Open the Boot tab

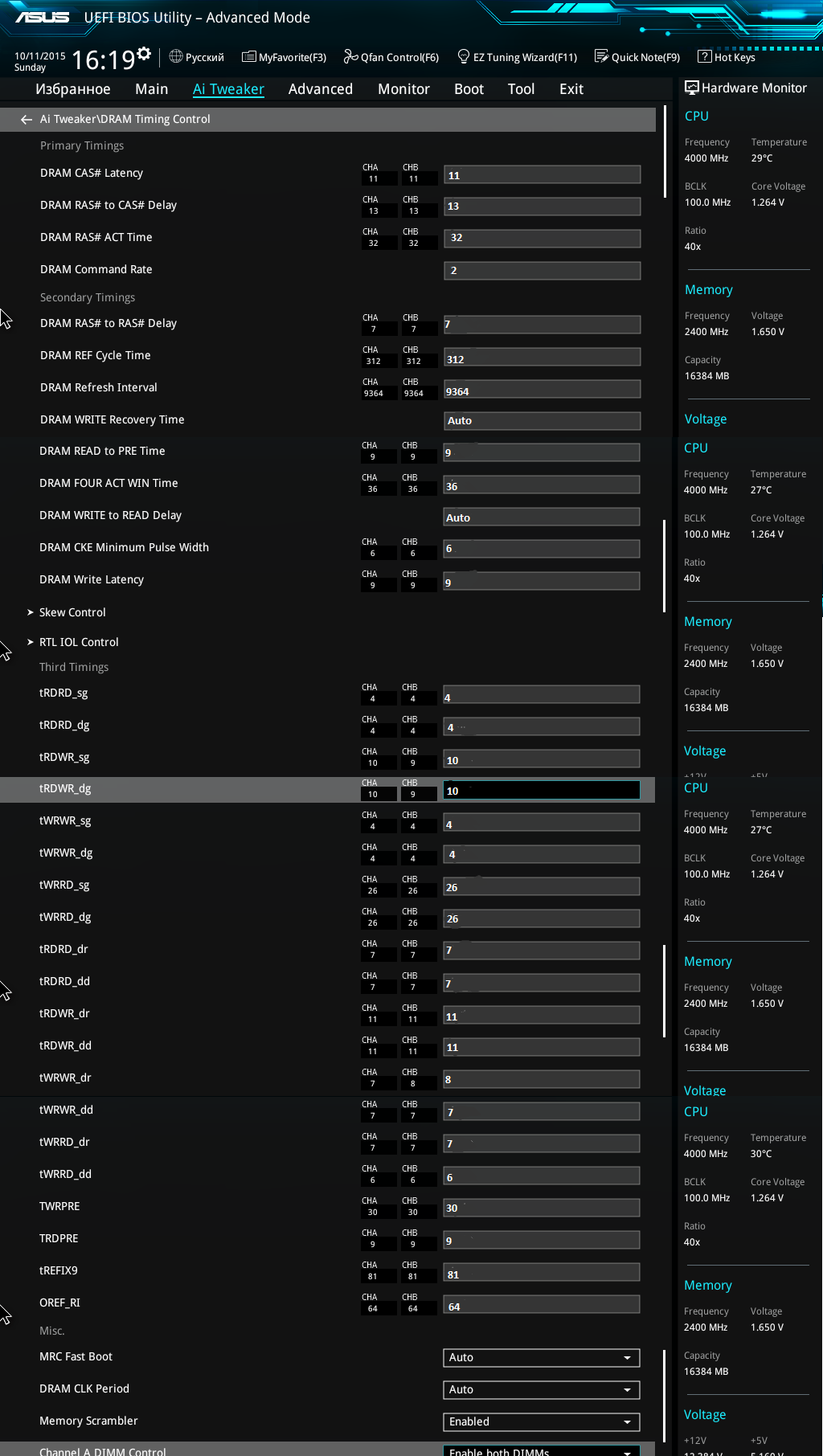click(469, 89)
